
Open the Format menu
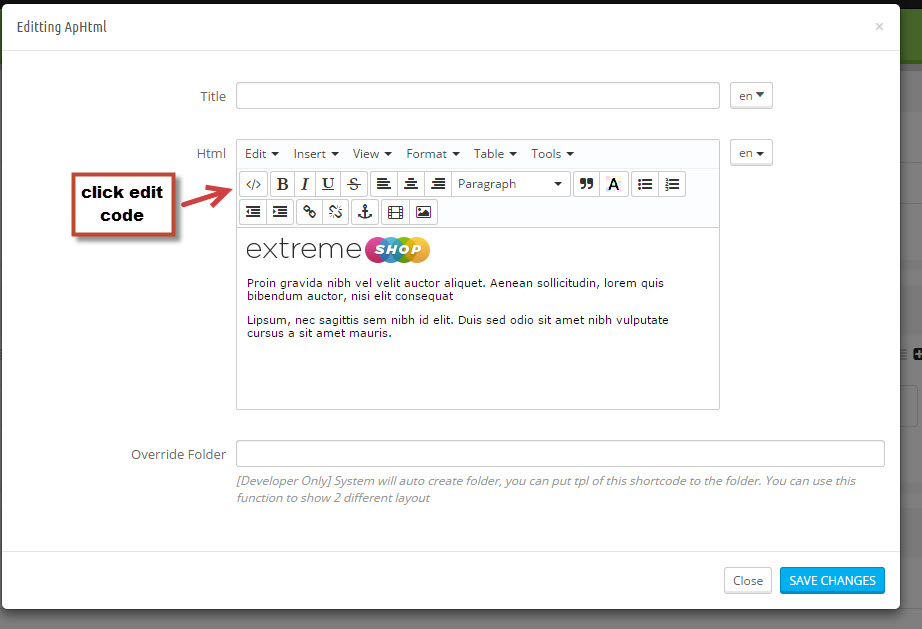(433, 154)
